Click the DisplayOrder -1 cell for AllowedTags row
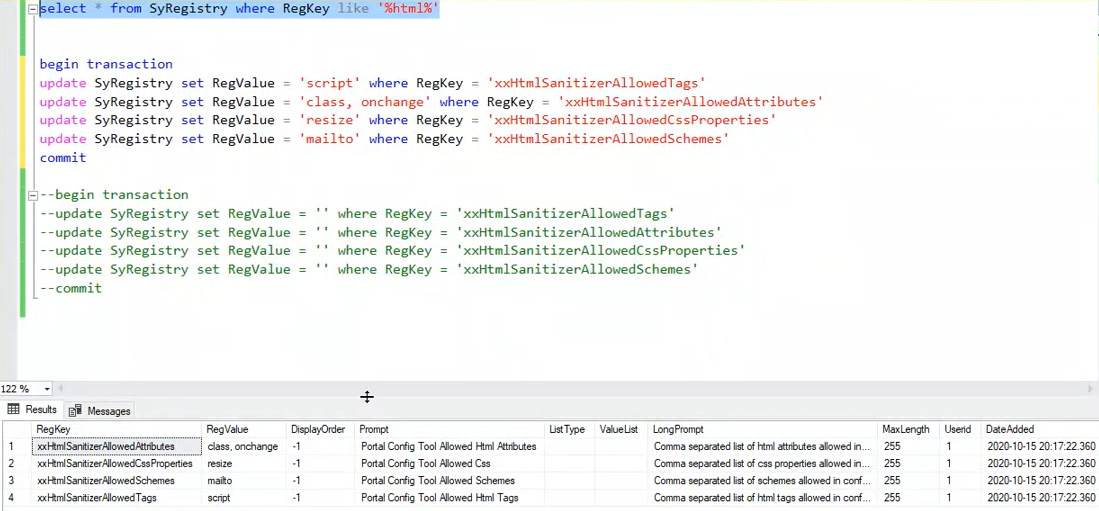The height and width of the screenshot is (511, 1099). [321, 498]
